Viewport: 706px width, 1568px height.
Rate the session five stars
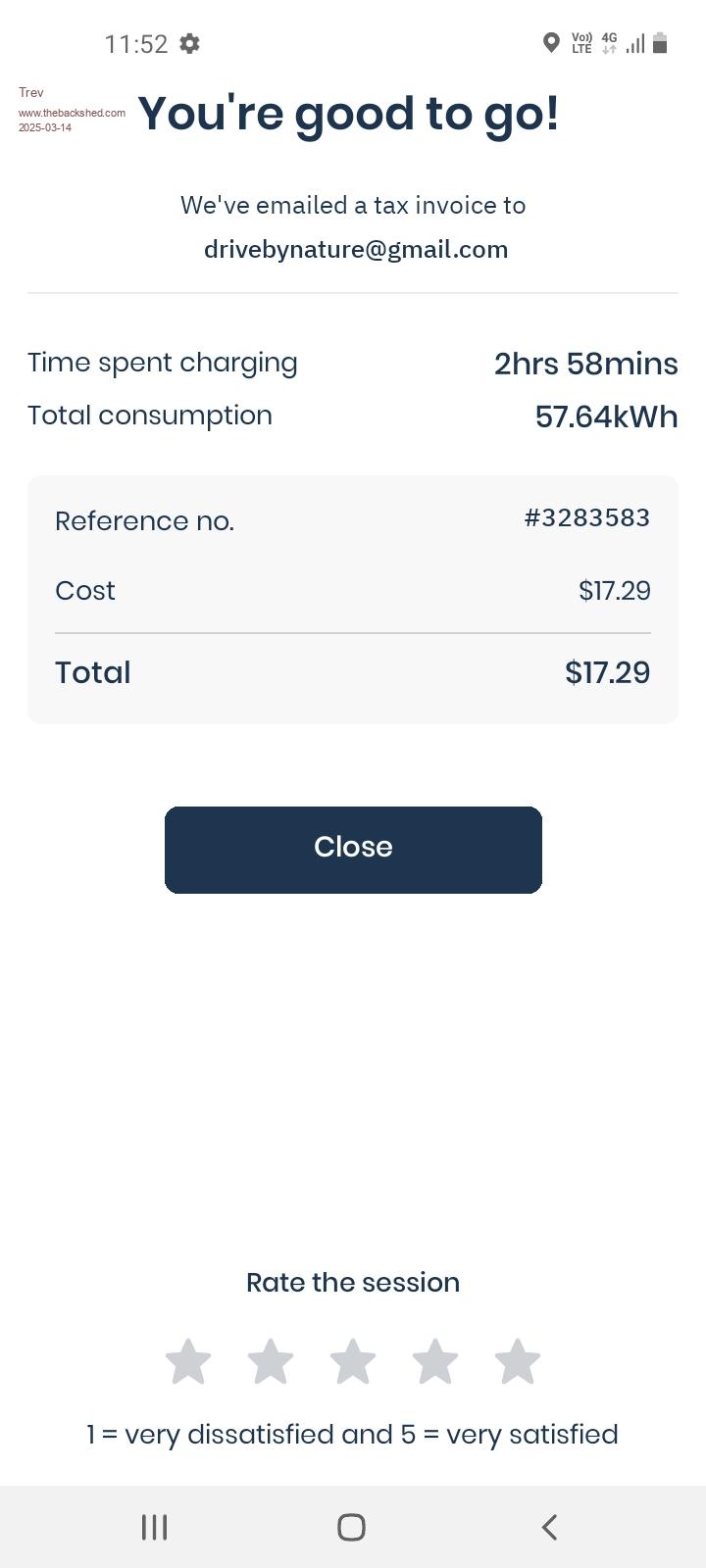pyautogui.click(x=518, y=1362)
